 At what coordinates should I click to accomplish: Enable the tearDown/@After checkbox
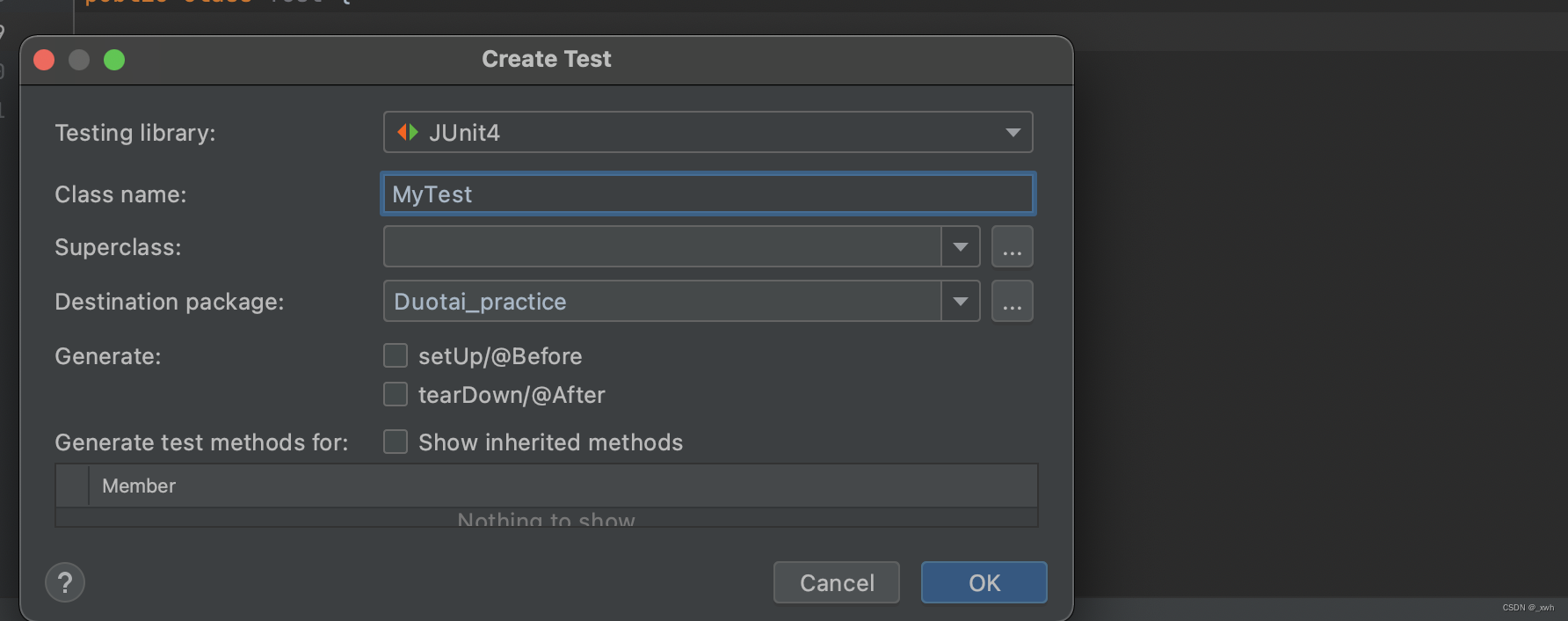(x=396, y=394)
